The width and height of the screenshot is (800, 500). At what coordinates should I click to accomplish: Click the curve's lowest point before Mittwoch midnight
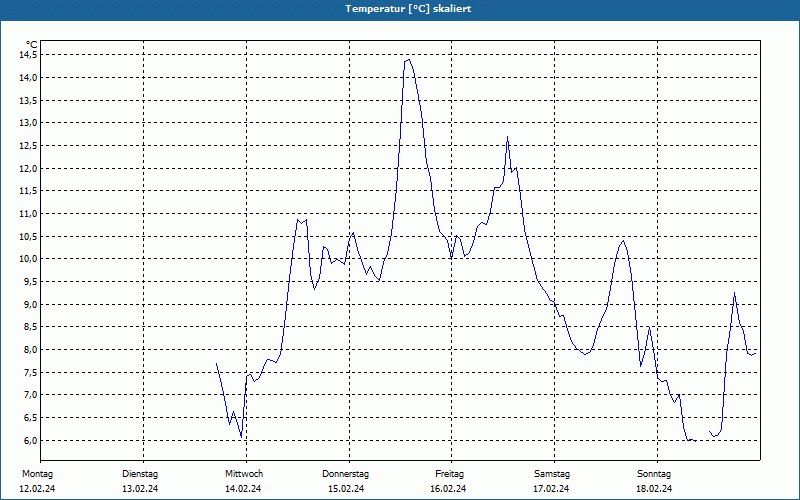[241, 437]
